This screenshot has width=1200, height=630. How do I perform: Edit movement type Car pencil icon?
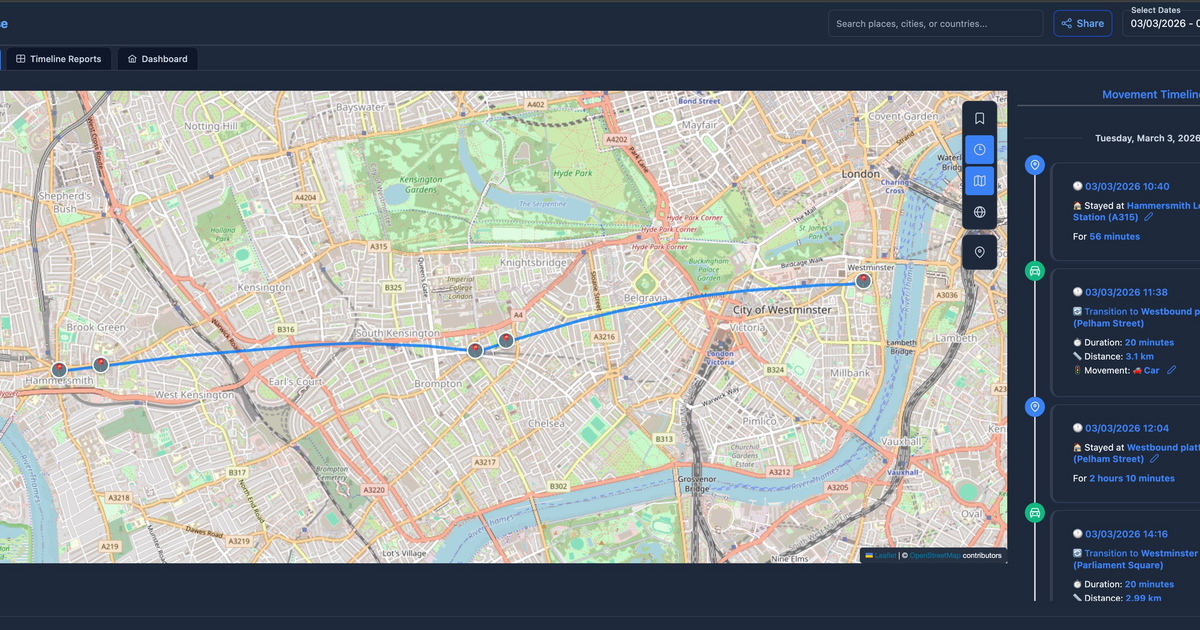pyautogui.click(x=1172, y=370)
